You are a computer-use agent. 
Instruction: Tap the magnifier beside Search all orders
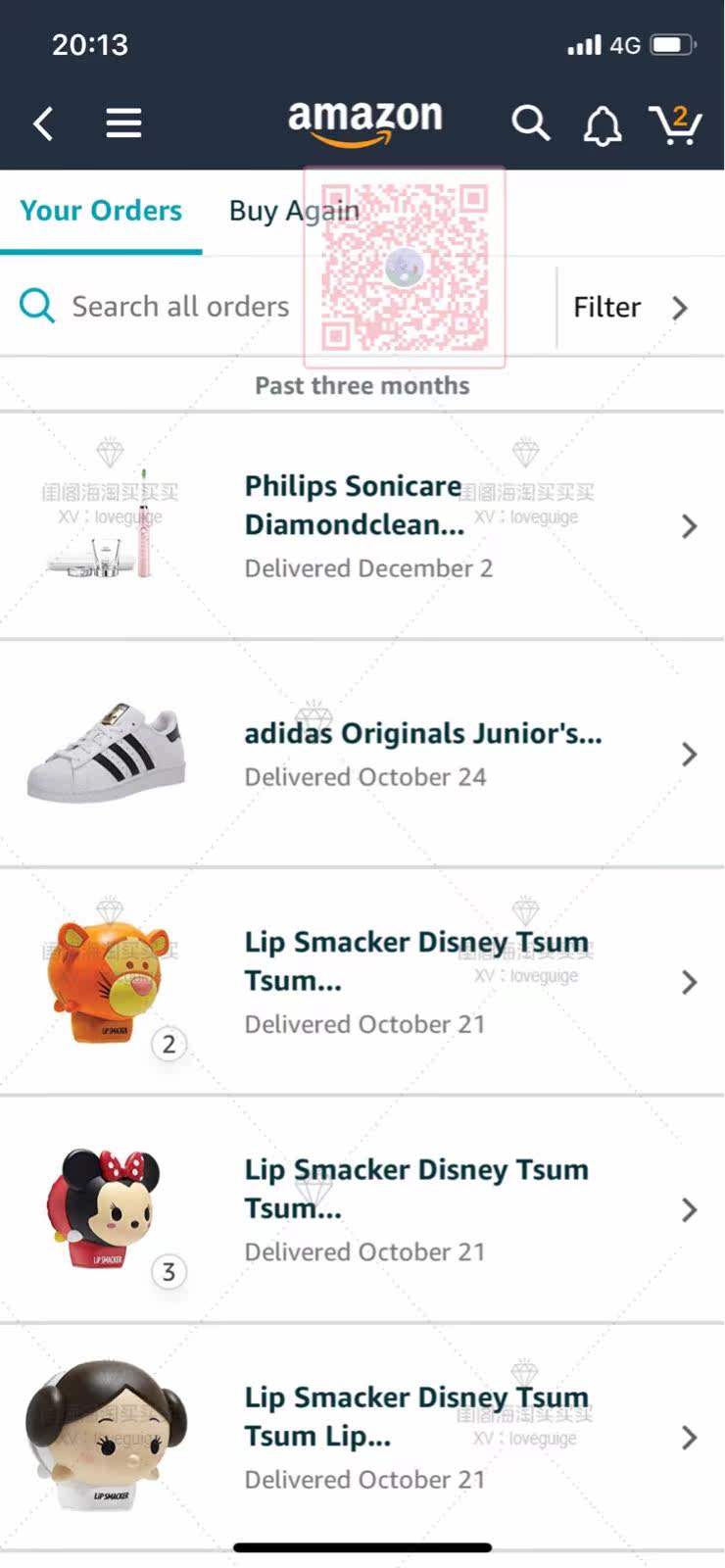tap(37, 306)
